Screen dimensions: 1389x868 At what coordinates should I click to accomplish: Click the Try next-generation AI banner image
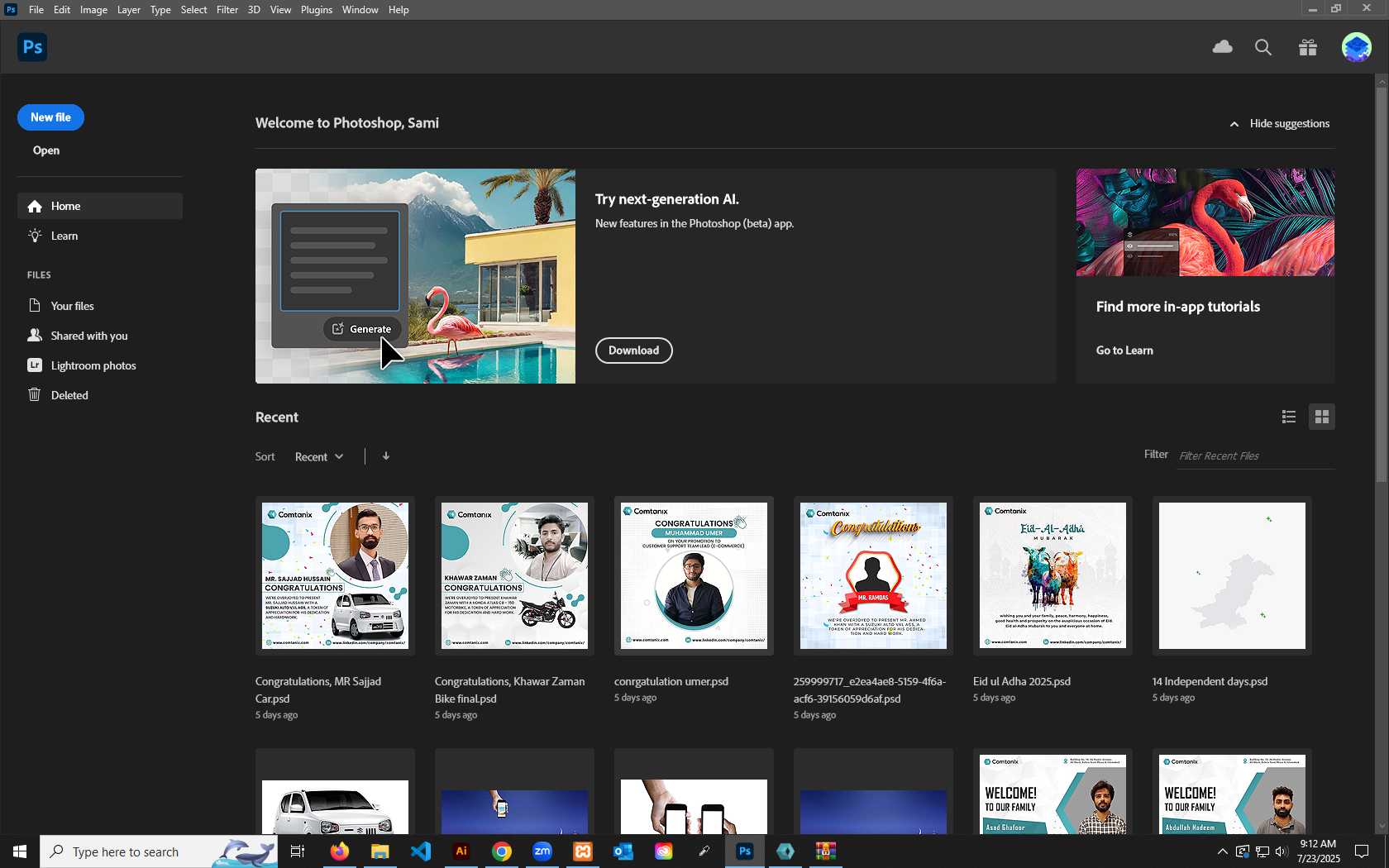pyautogui.click(x=415, y=276)
